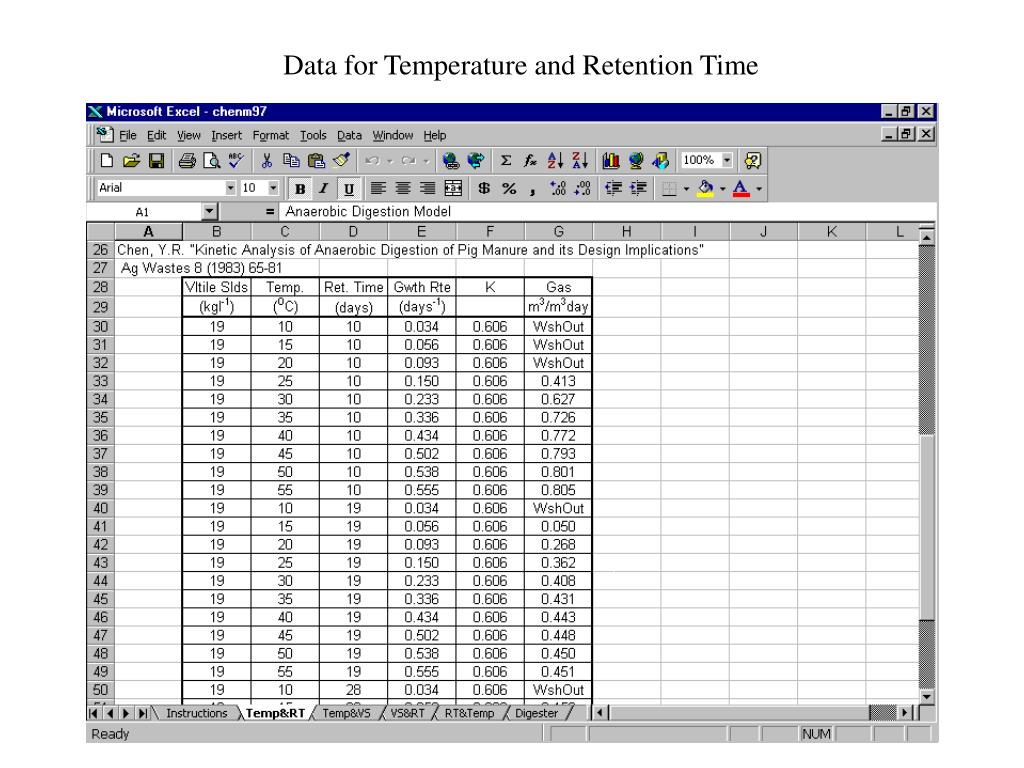Click the Increase Decimal icon
Viewport: 1024px width, 768px height.
point(558,189)
